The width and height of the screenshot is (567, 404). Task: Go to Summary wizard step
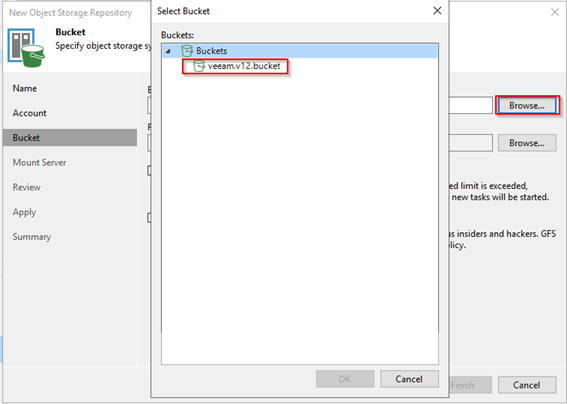point(31,237)
